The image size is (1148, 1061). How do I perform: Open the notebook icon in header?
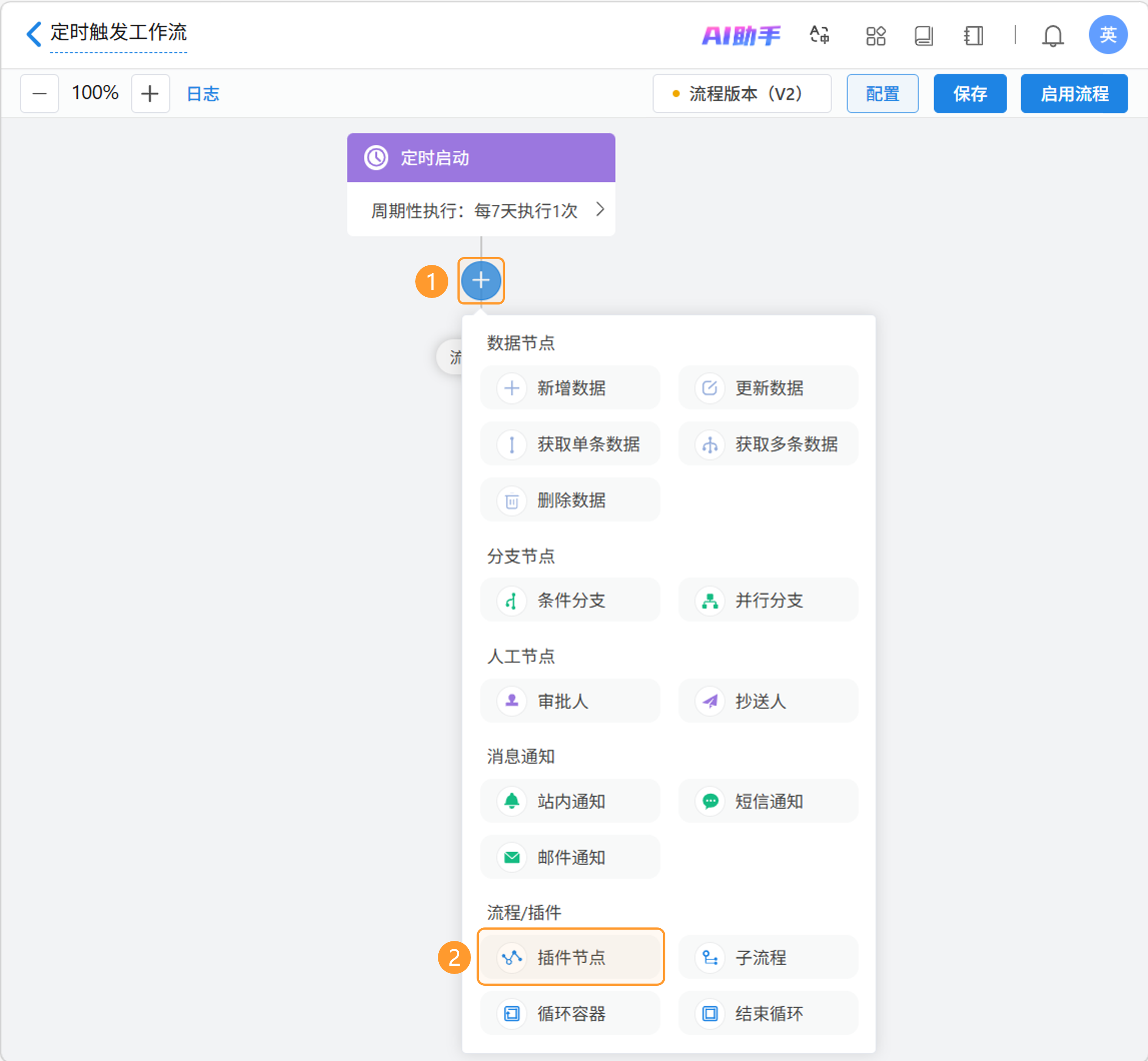click(973, 36)
